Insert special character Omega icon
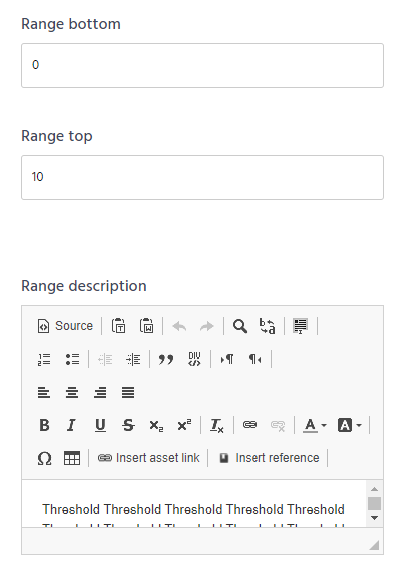This screenshot has width=398, height=567. 44,459
